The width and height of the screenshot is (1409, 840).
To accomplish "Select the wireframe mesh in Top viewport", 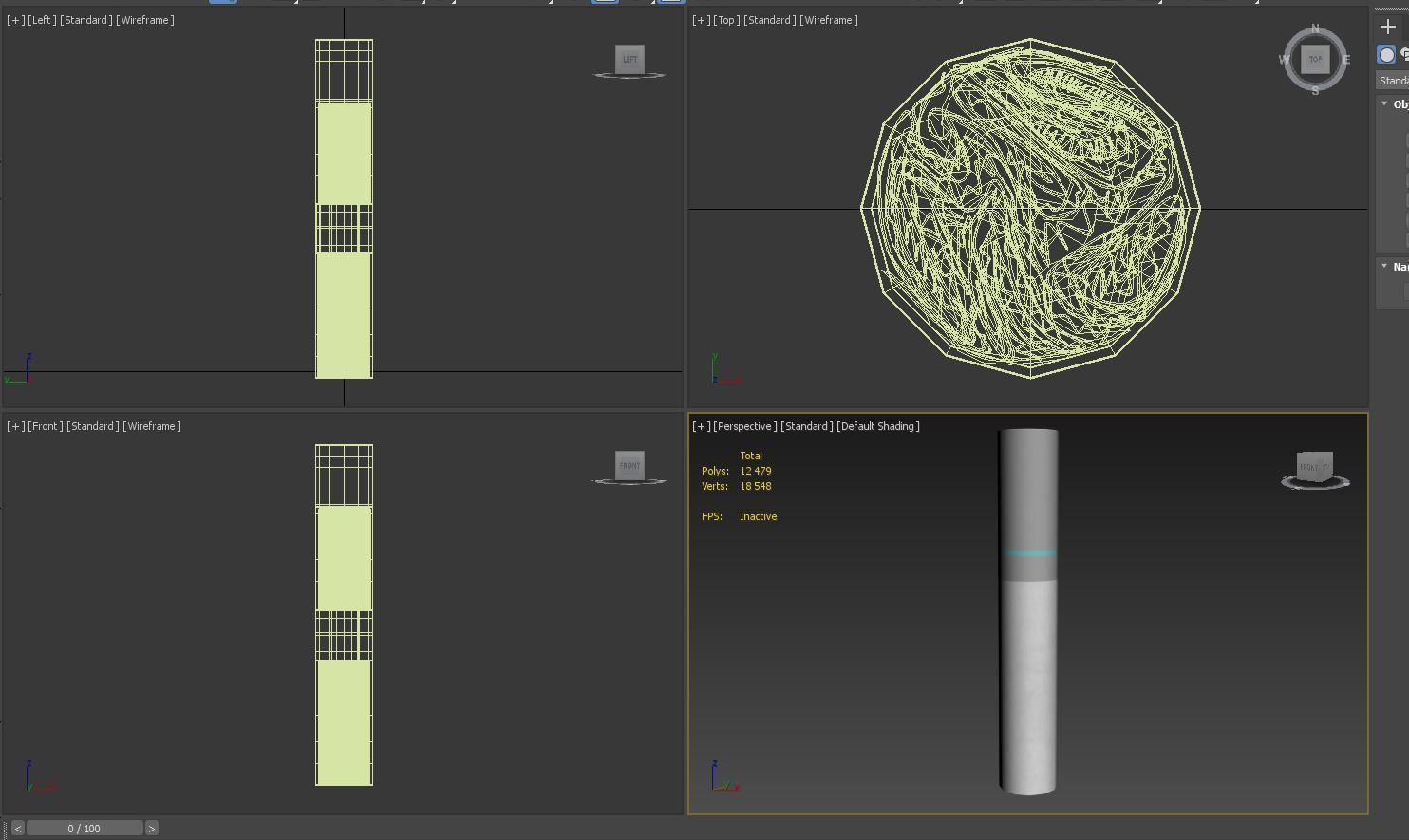I will [x=1030, y=209].
